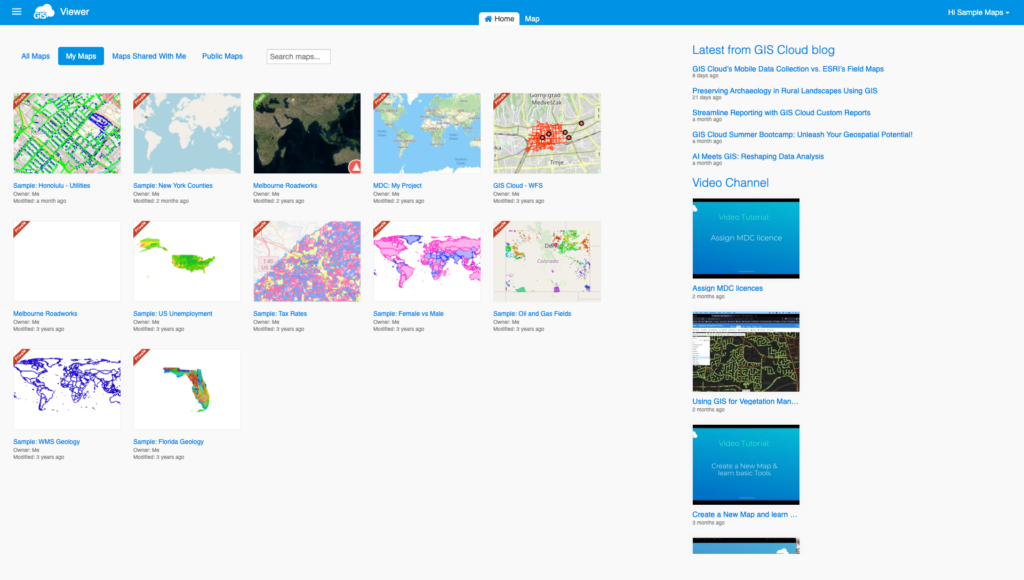Open the hamburger navigation menu
Screen dimensions: 1024x580
(16, 12)
